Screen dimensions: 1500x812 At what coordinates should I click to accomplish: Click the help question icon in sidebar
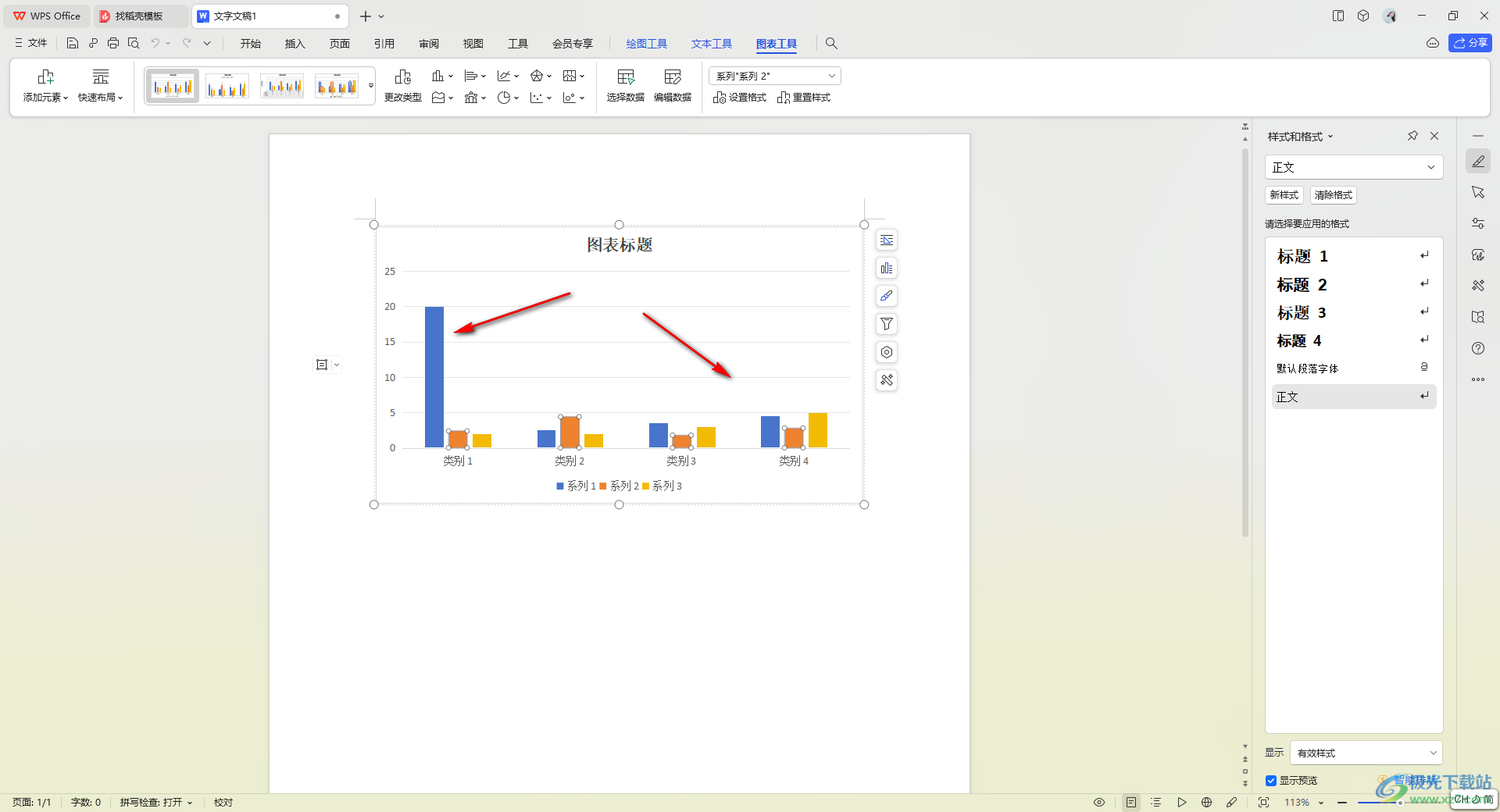coord(1478,348)
